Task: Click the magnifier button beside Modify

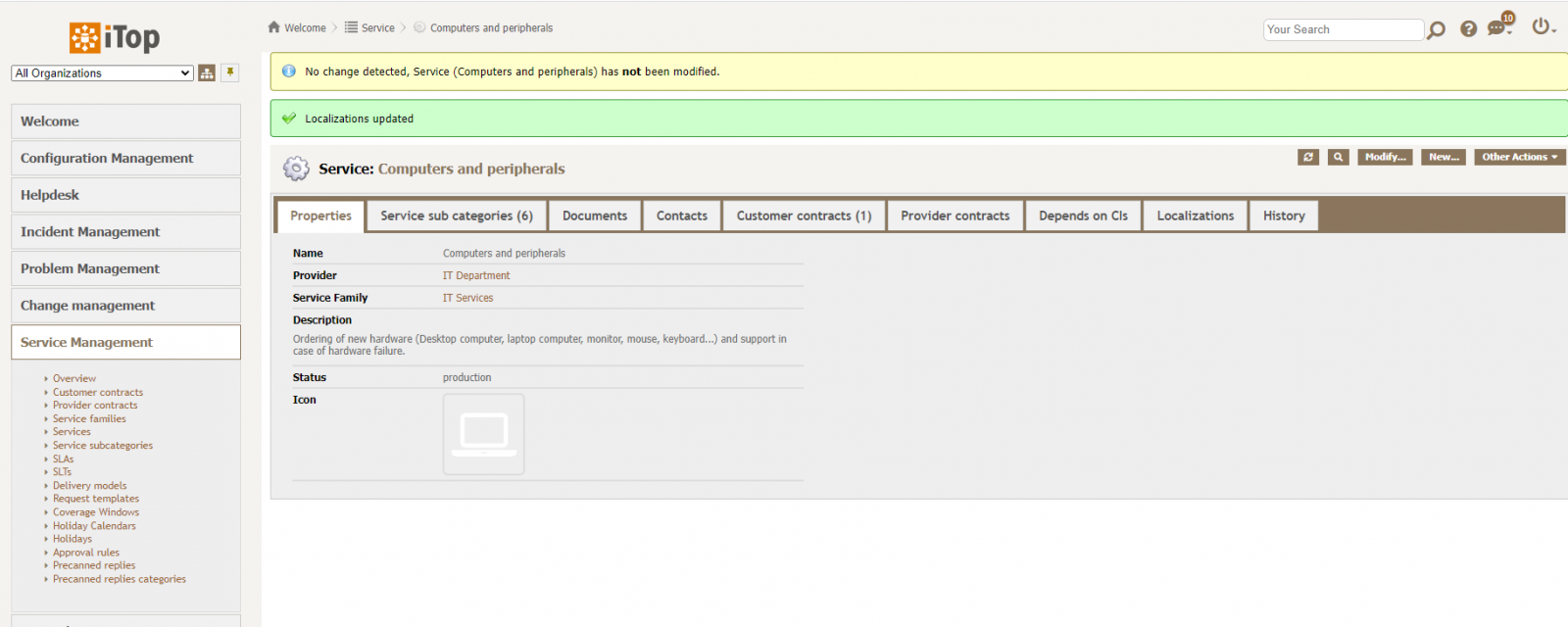Action: (1338, 157)
